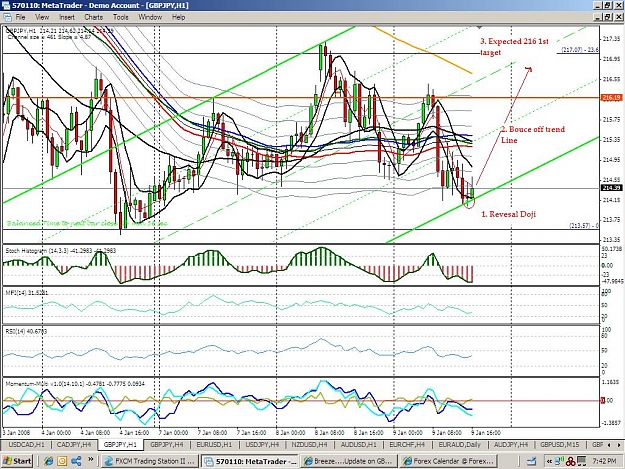625x469 pixels.
Task: Click the black 214.39 current price label
Action: point(611,188)
